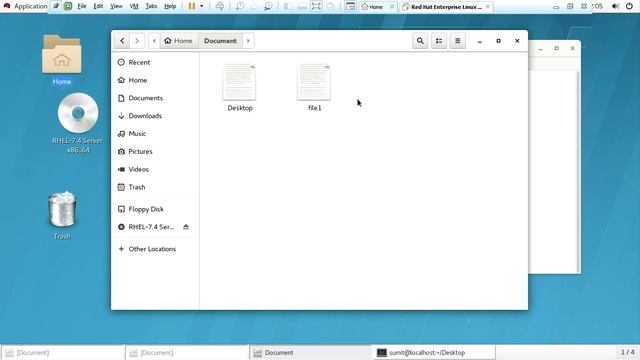Viewport: 640px width, 360px height.
Task: Select the Desktop file icon
Action: (240, 87)
